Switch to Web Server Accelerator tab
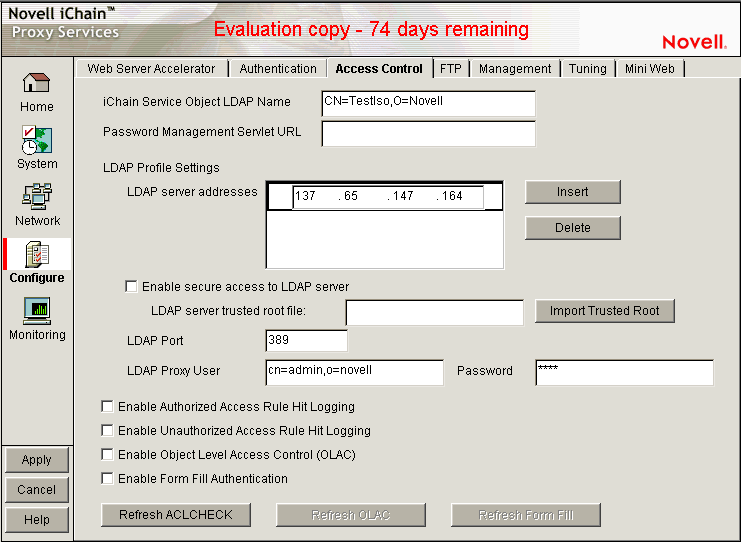The height and width of the screenshot is (542, 741). (151, 69)
